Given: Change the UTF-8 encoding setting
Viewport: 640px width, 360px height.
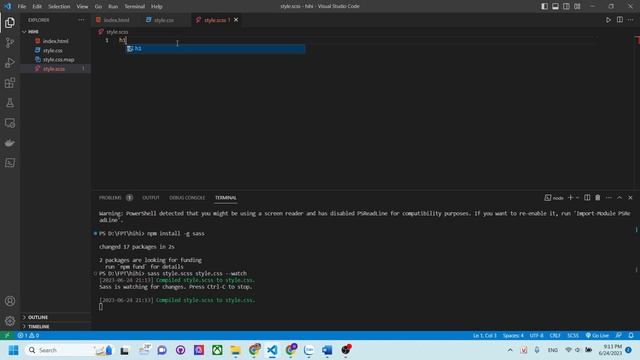Looking at the screenshot, I should pos(536,336).
